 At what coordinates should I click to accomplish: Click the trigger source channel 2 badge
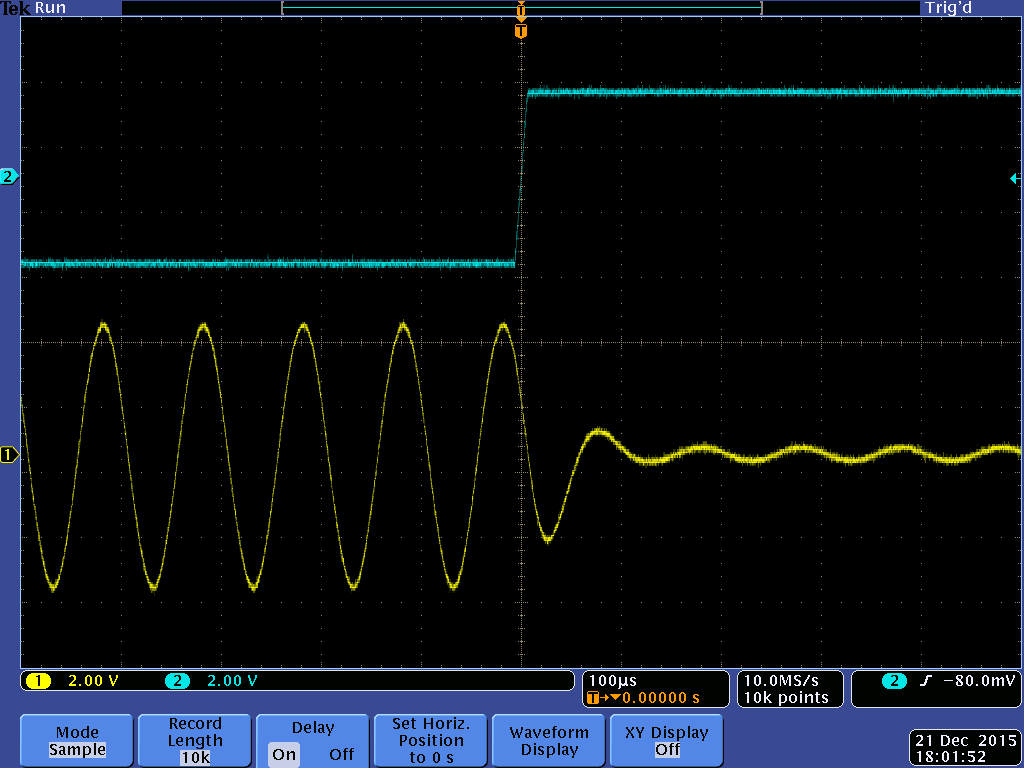(894, 681)
